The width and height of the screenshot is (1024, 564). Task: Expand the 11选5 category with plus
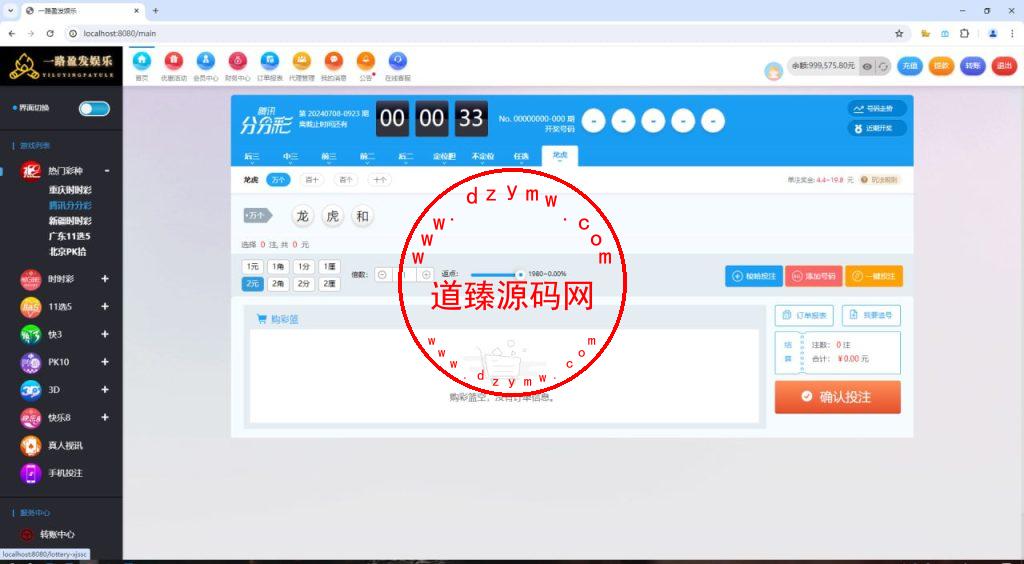coord(104,307)
